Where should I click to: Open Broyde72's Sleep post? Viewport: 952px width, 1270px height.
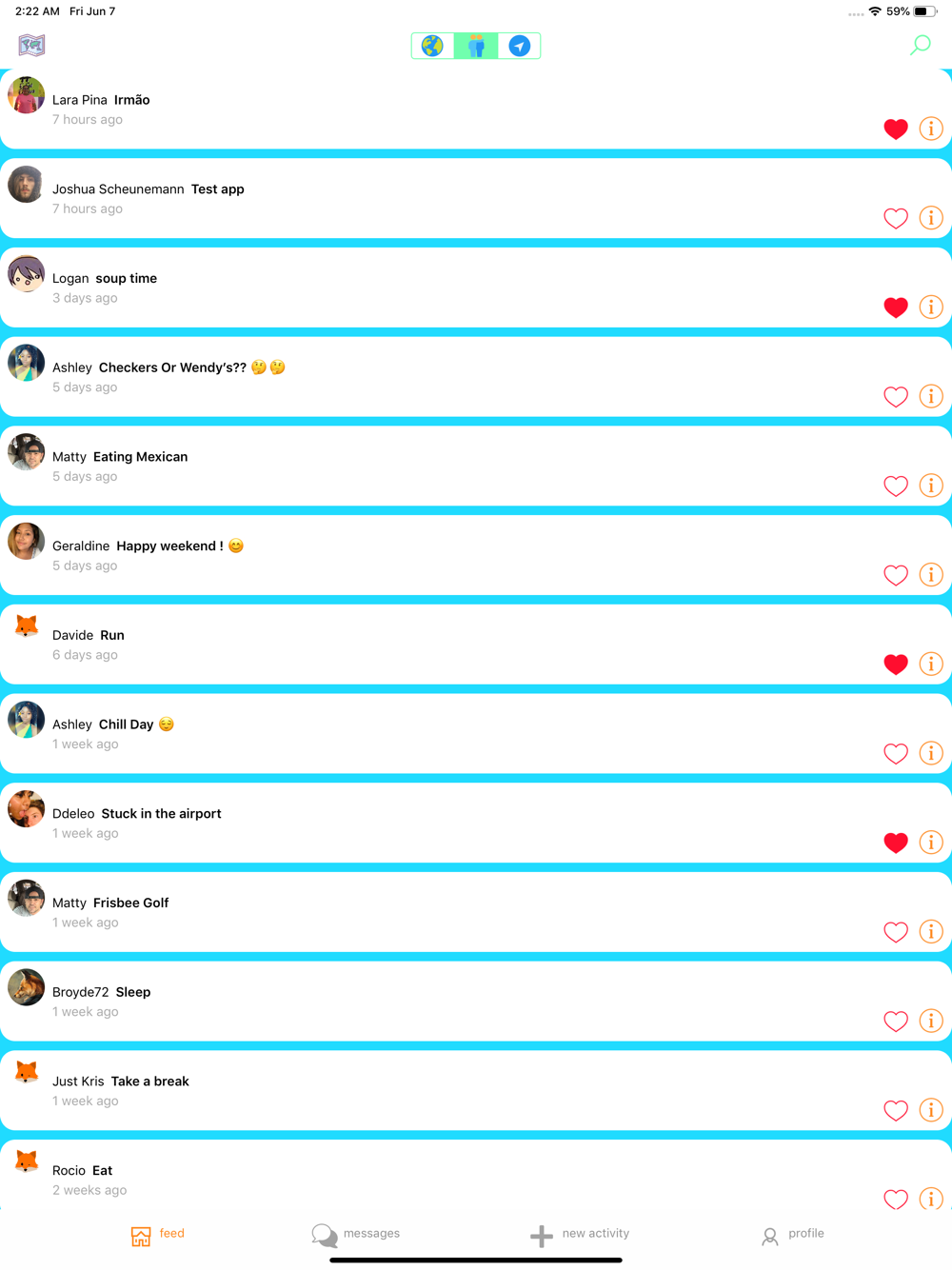coord(476,1002)
